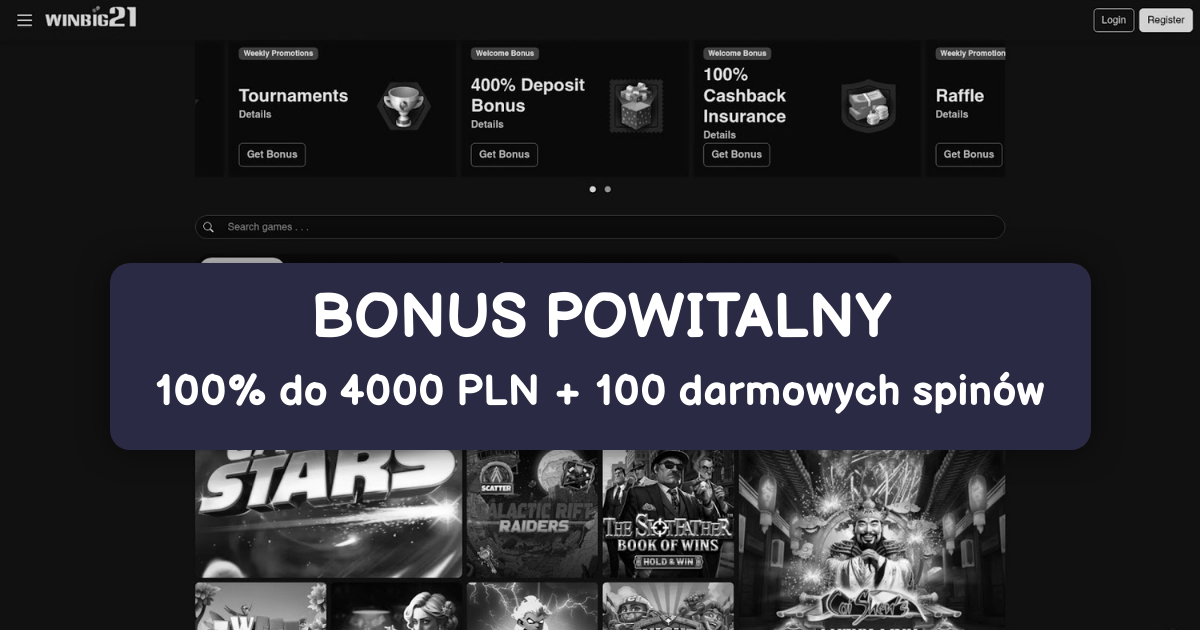This screenshot has height=630, width=1200.
Task: Open Details link under 400% Deposit Bonus
Action: (487, 124)
